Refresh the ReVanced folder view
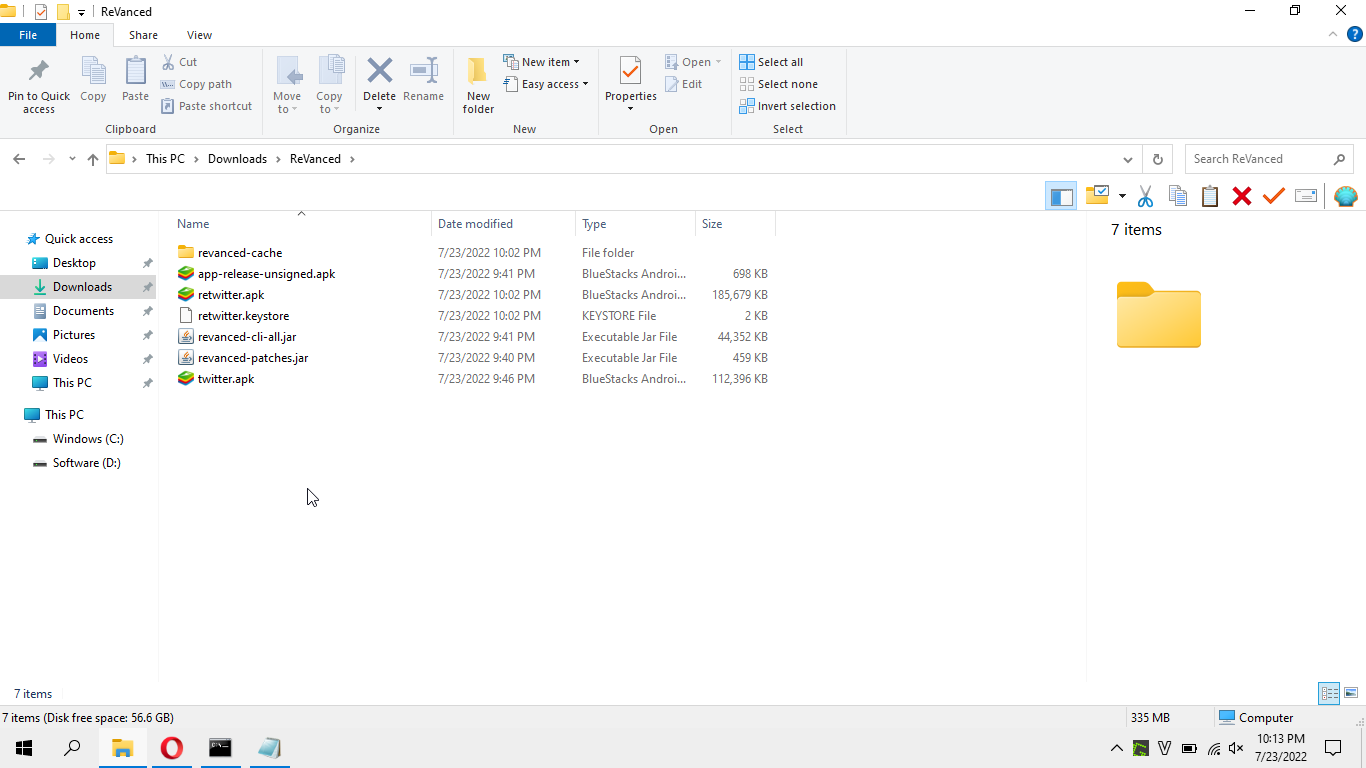 1158,159
